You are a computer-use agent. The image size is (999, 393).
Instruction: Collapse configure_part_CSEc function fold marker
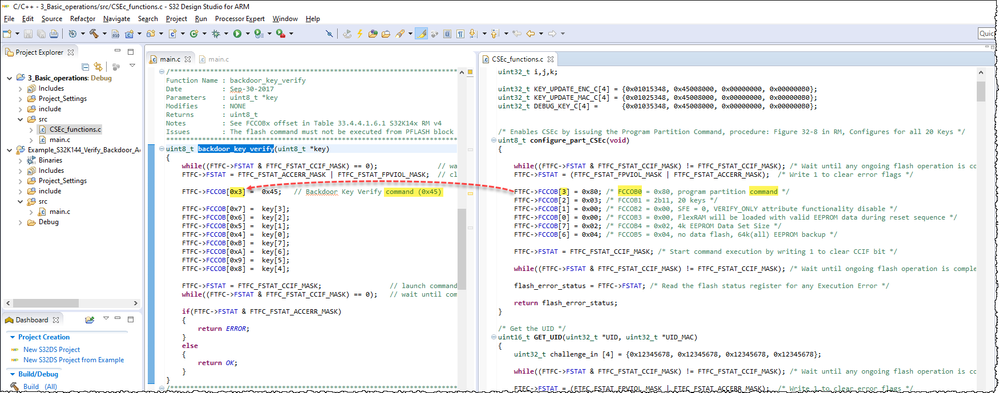(494, 139)
